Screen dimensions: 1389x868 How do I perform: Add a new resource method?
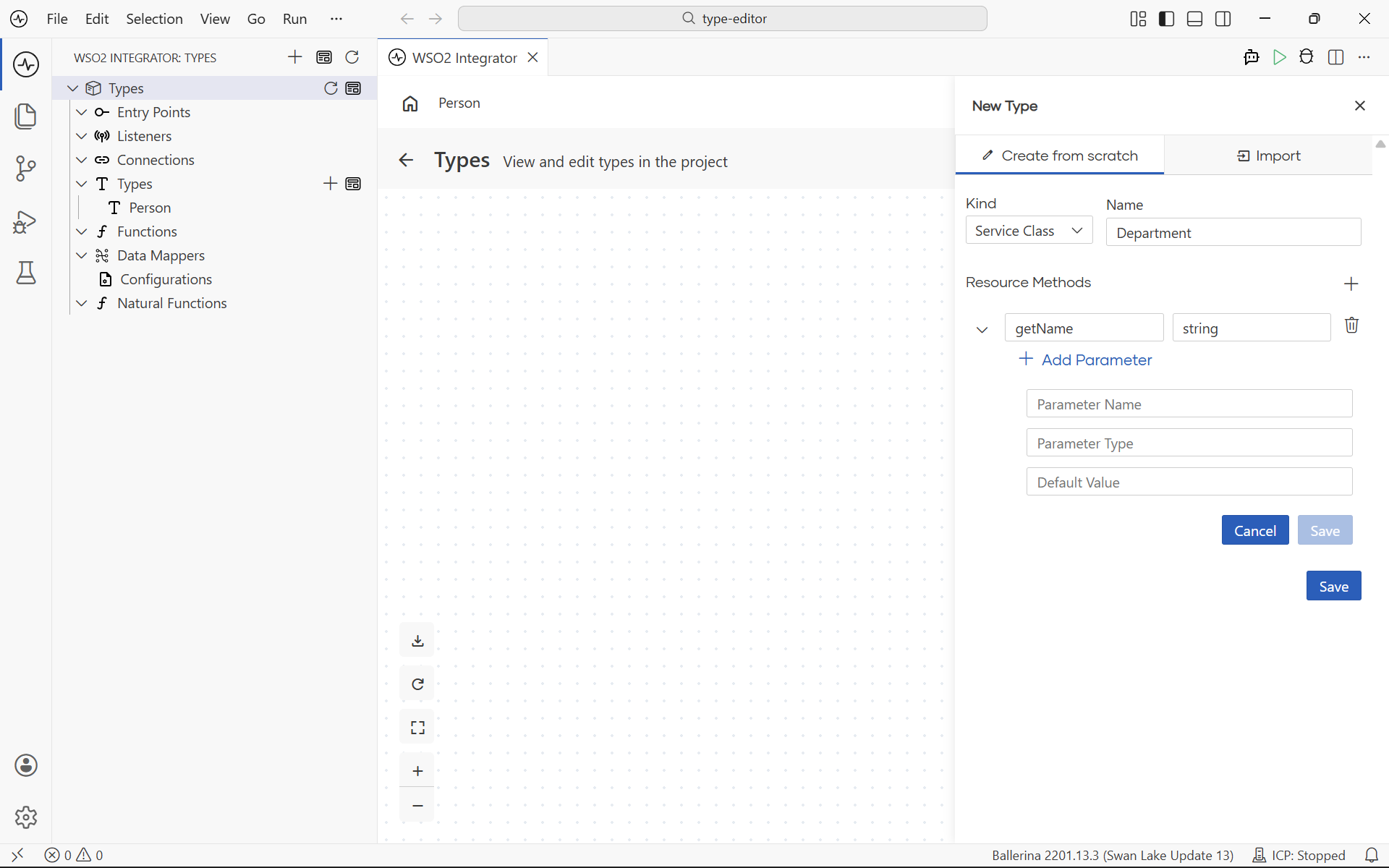click(1351, 284)
